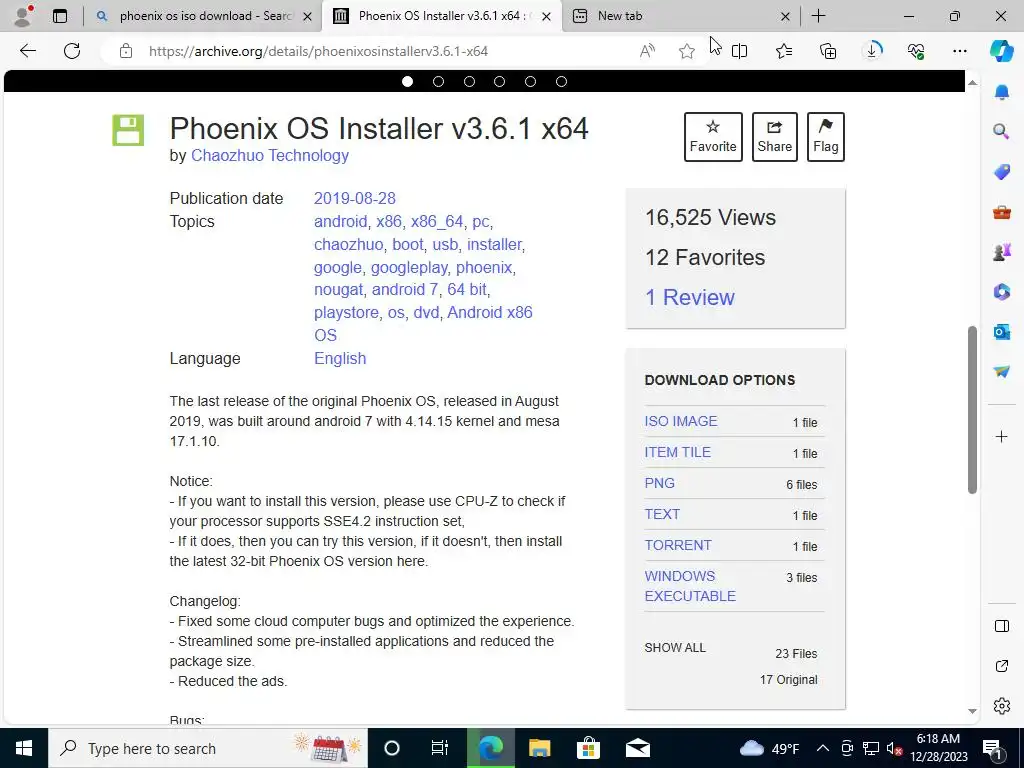Open the Read aloud icon in address bar

(647, 51)
